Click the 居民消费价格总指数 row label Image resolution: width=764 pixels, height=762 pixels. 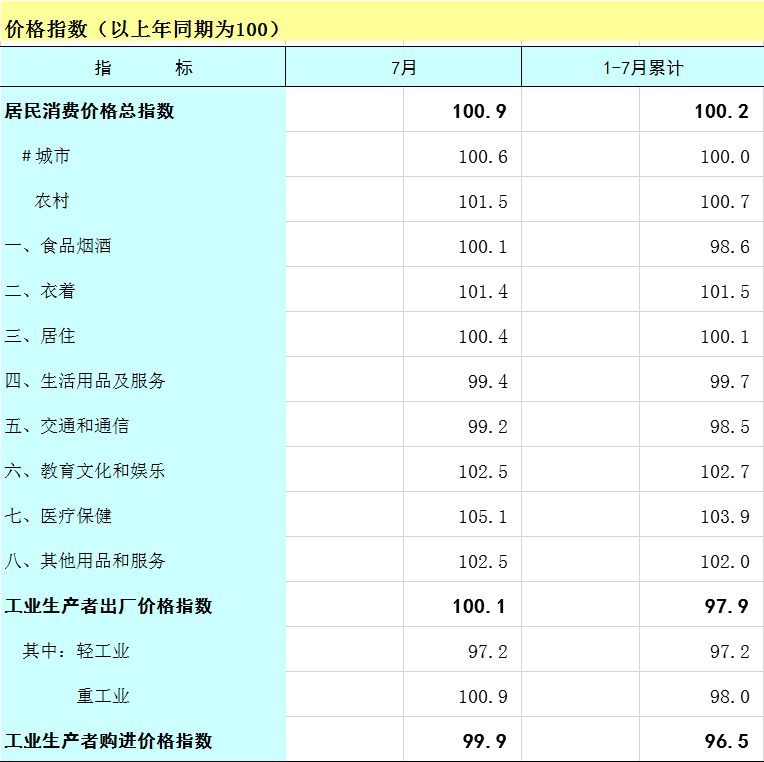[x=90, y=111]
